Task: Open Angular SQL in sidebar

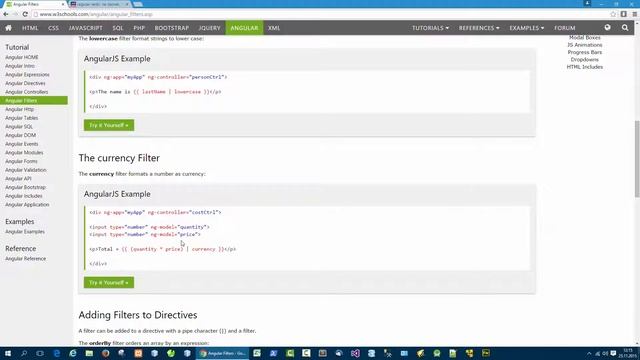Action: (x=19, y=127)
